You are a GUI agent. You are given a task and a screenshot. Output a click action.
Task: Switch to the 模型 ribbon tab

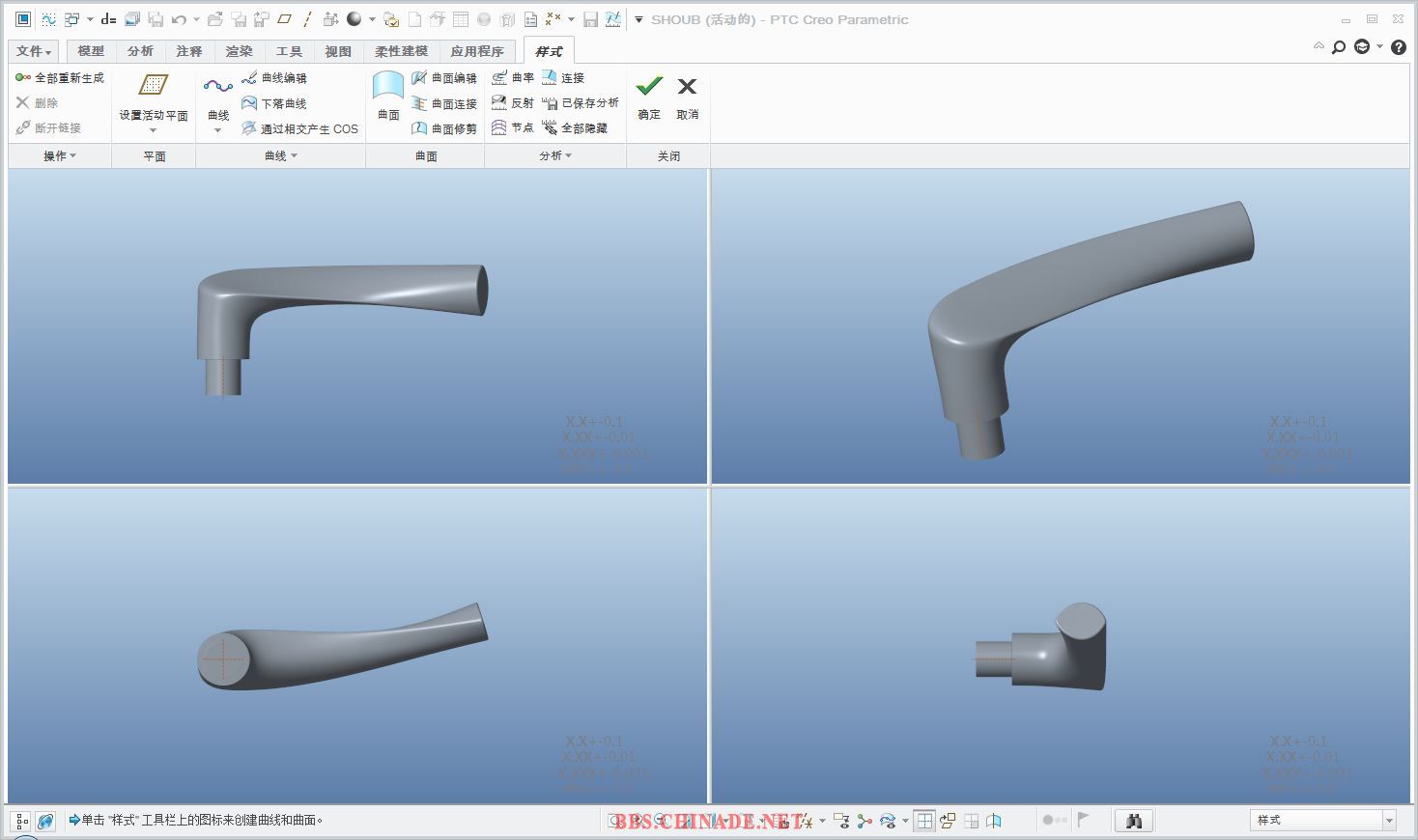(91, 51)
